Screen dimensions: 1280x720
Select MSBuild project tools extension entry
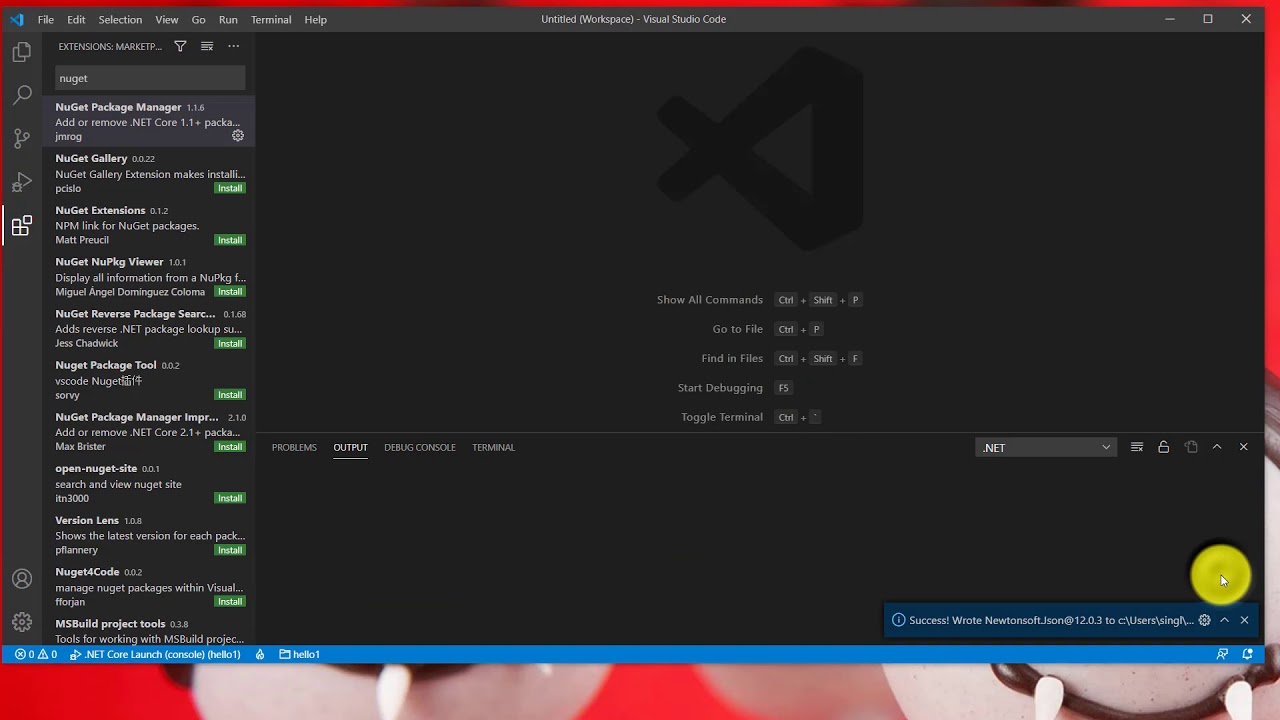click(x=149, y=631)
